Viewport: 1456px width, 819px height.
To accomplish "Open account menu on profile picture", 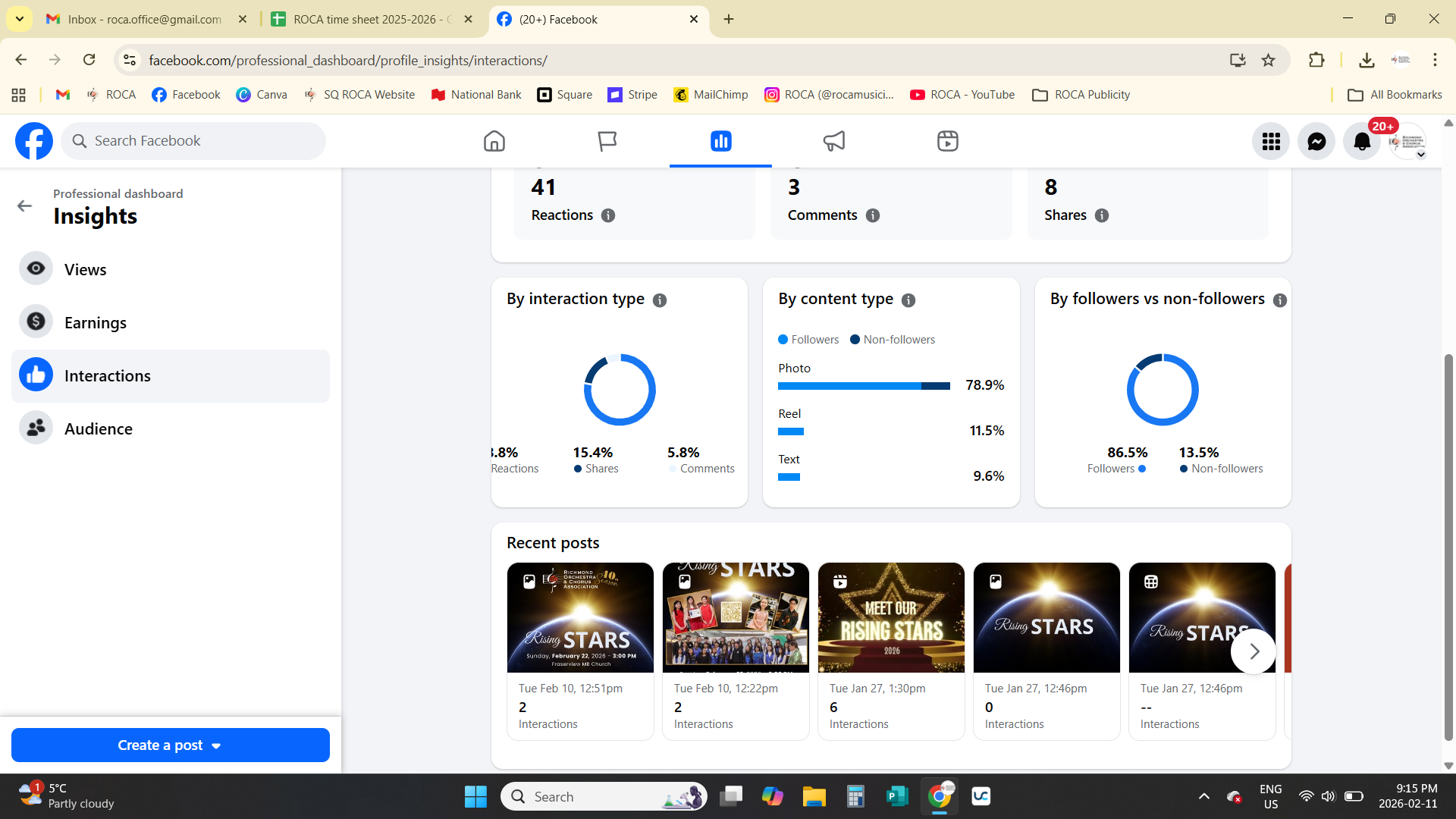I will pos(1408,141).
